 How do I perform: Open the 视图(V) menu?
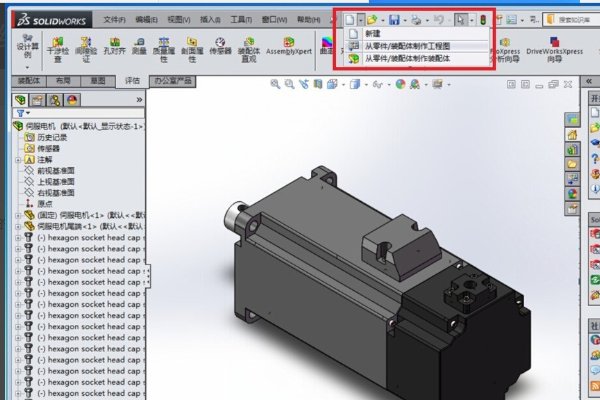[179, 19]
